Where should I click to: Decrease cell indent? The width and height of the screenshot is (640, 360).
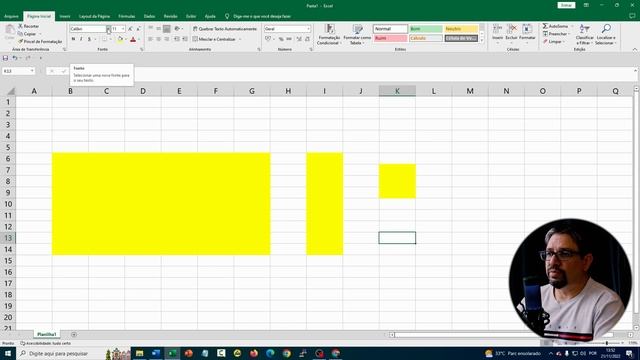[x=177, y=39]
